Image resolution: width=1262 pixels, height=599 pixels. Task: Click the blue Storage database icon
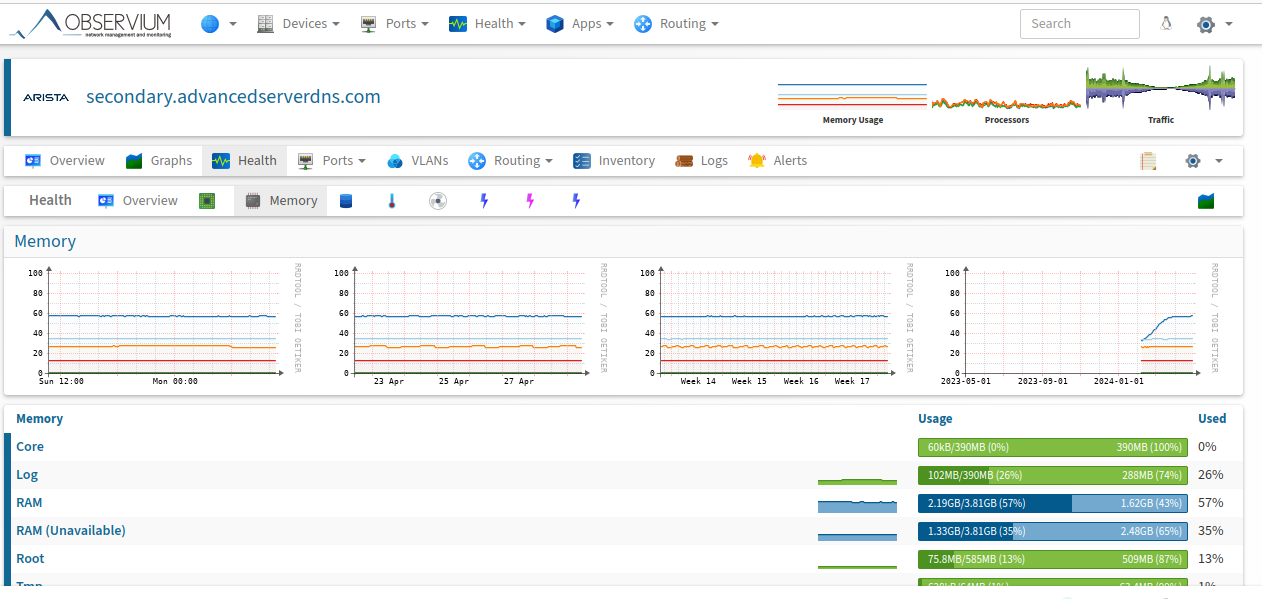tap(346, 201)
